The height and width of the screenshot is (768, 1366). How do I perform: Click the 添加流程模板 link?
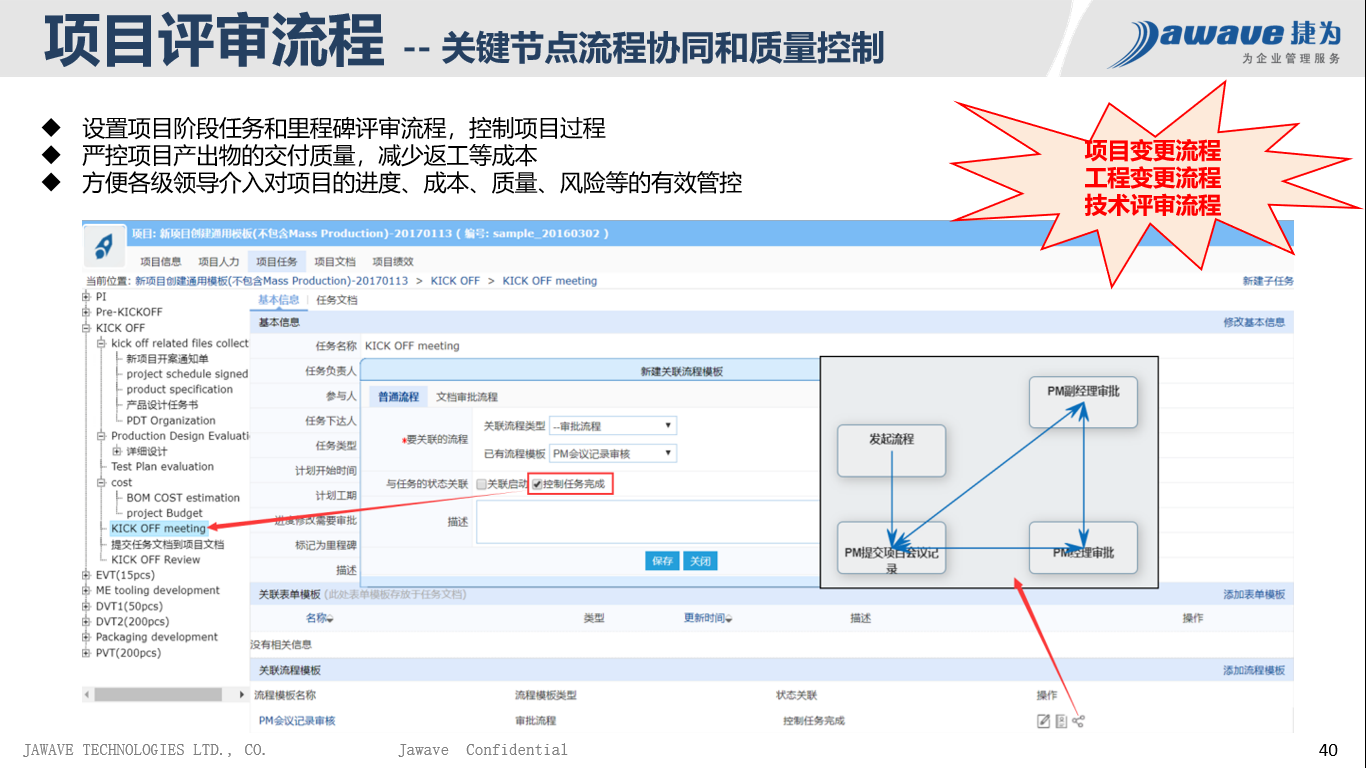click(1253, 670)
